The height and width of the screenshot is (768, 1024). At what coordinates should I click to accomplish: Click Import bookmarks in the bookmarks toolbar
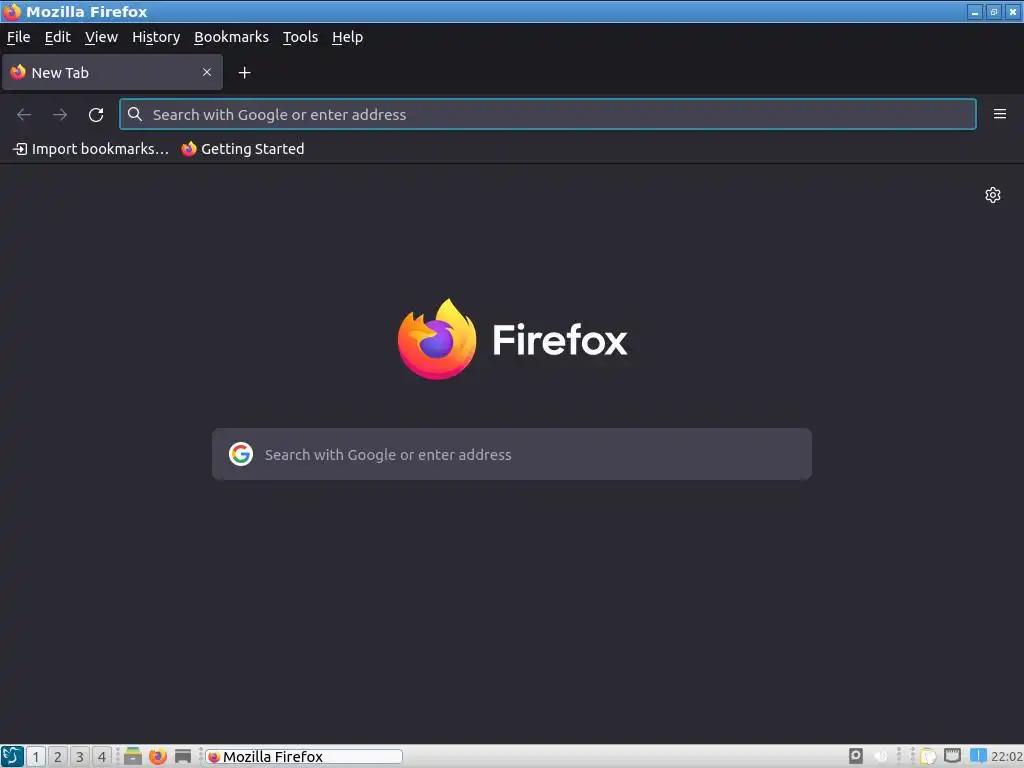pos(91,149)
